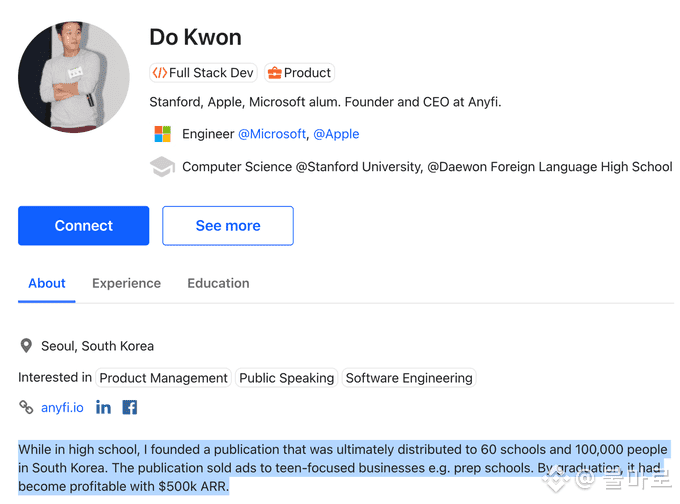
Task: Open the Education tab
Action: tap(218, 283)
